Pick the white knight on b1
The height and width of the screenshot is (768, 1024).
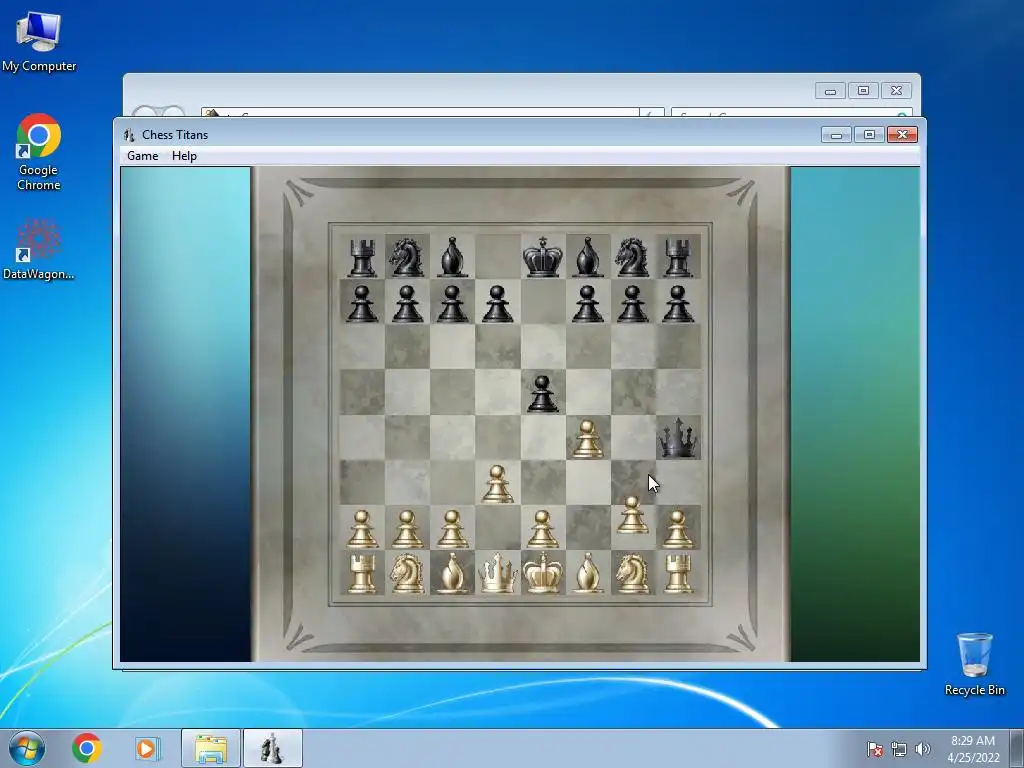coord(407,573)
